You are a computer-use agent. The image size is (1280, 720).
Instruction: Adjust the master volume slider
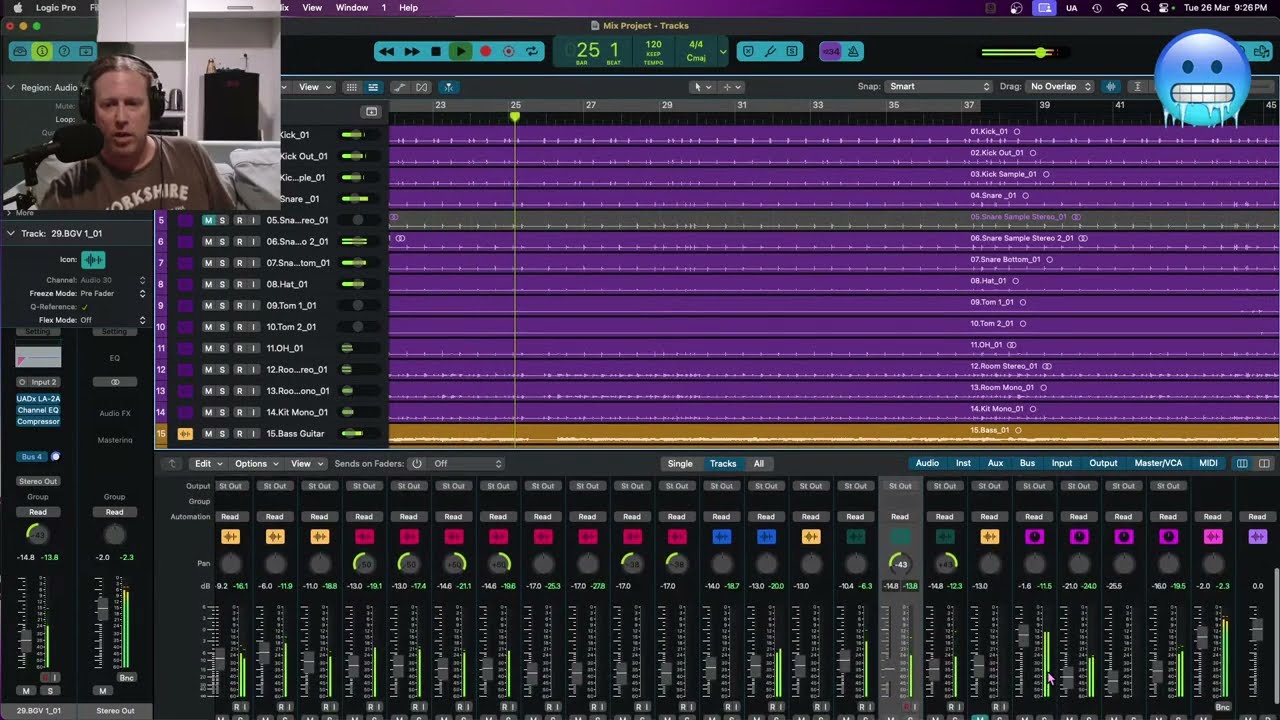pyautogui.click(x=1024, y=52)
